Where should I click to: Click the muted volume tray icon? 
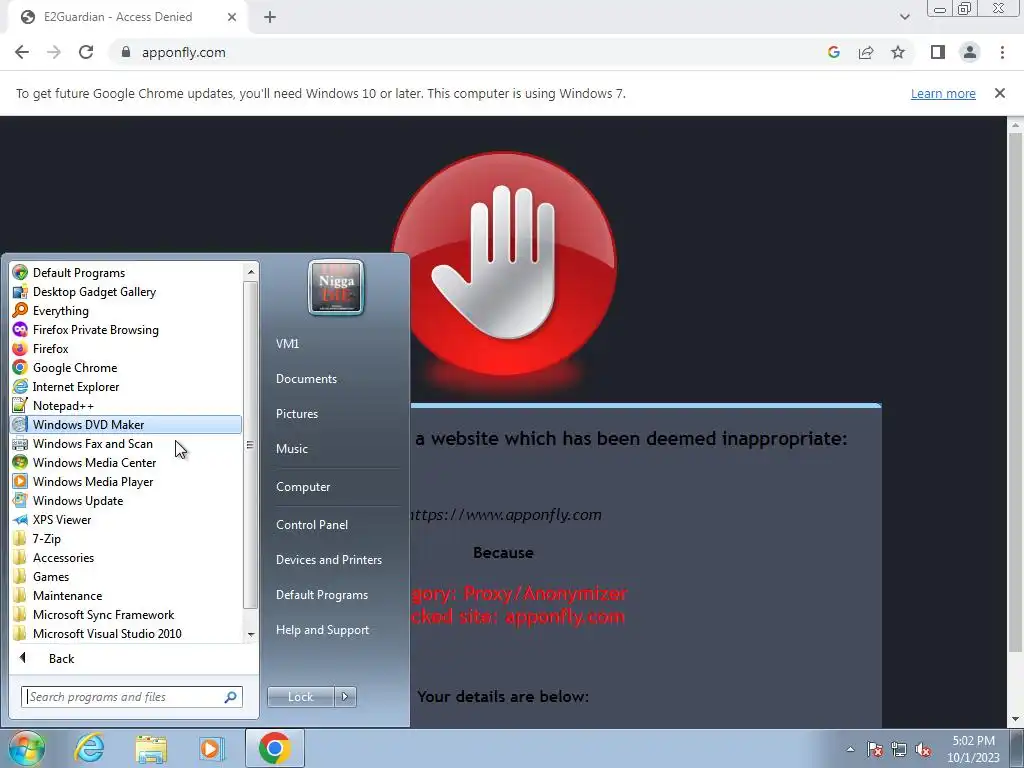tap(923, 749)
